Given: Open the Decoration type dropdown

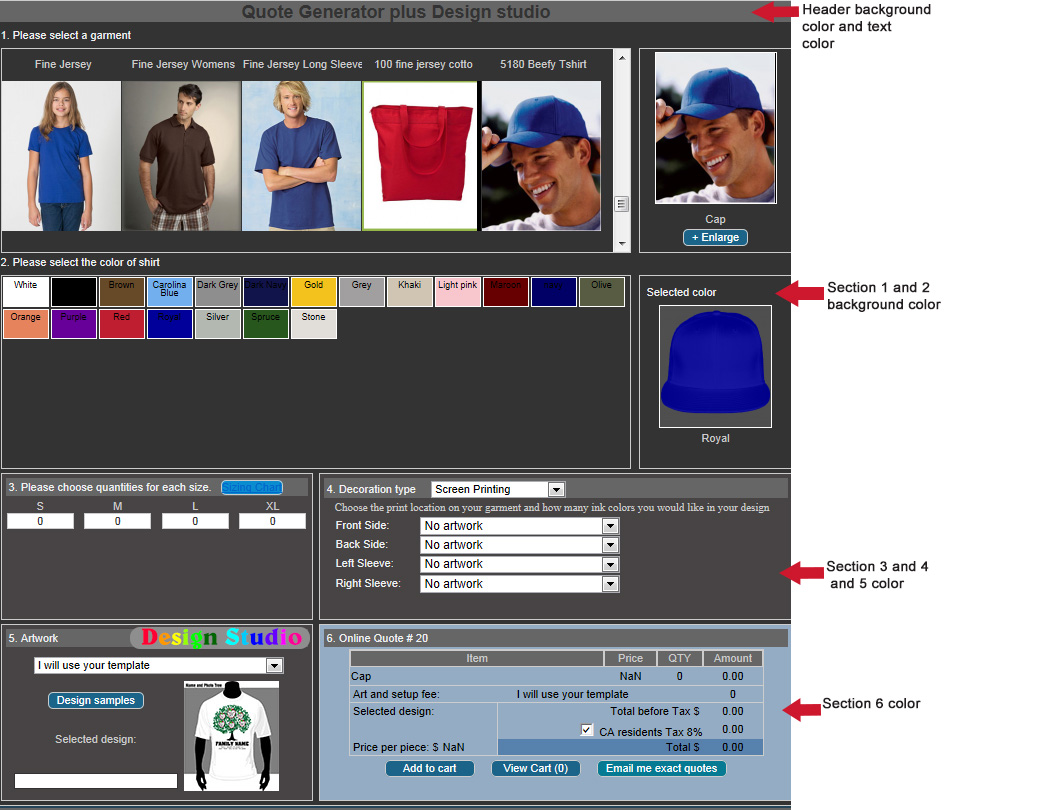Looking at the screenshot, I should 499,489.
